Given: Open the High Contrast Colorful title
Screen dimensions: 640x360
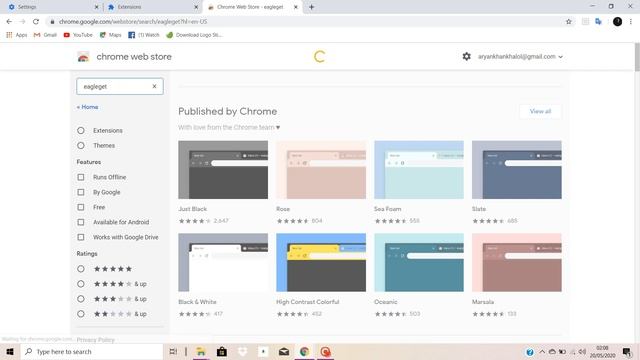Looking at the screenshot, I should point(307,302).
